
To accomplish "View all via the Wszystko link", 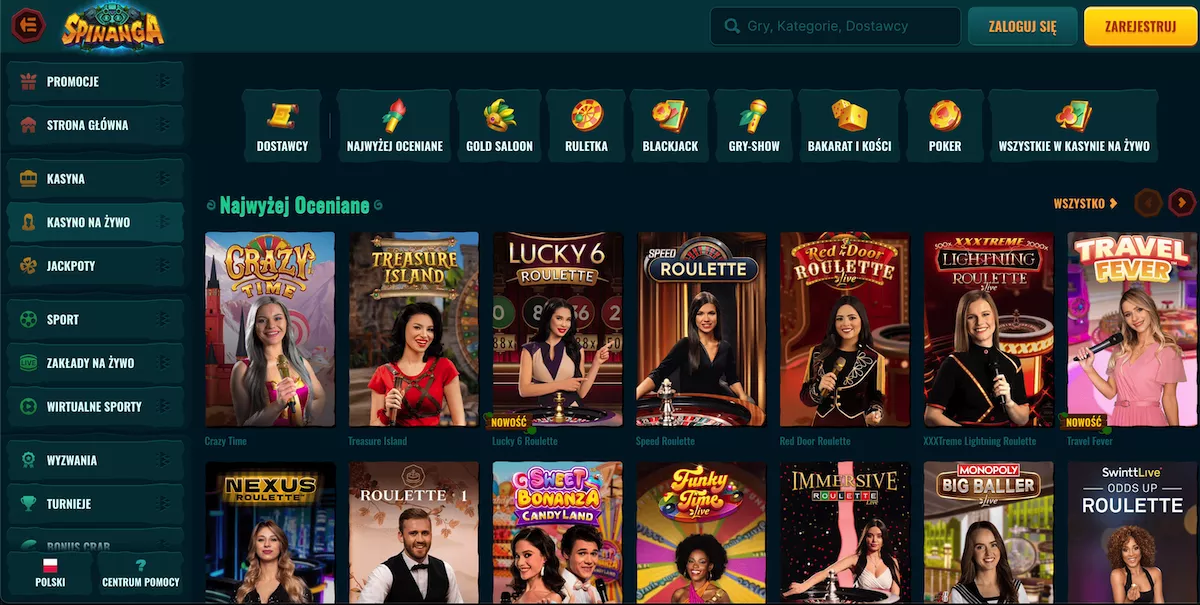I will pyautogui.click(x=1085, y=204).
